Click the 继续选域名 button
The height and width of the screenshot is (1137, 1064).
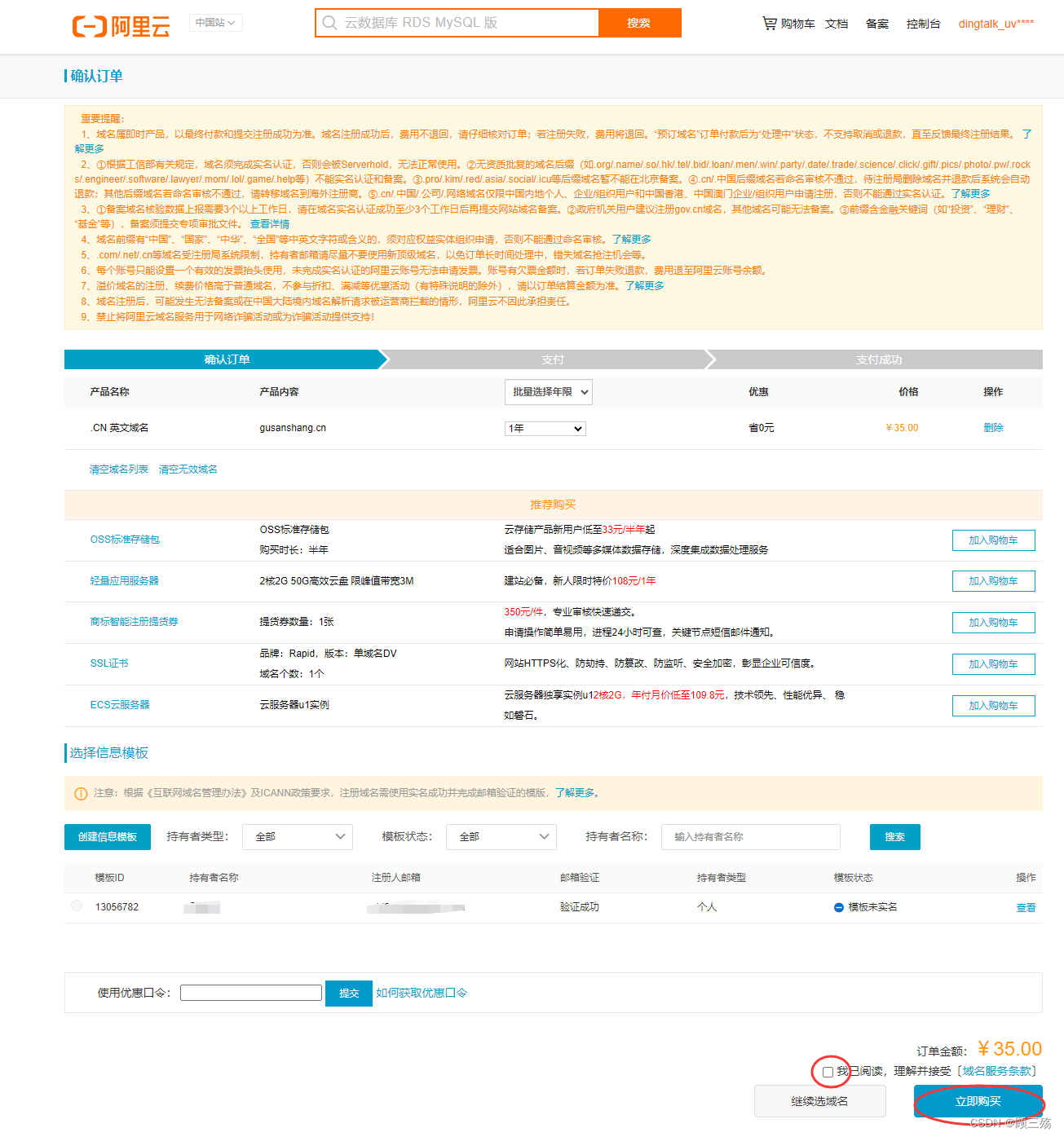tap(820, 1101)
